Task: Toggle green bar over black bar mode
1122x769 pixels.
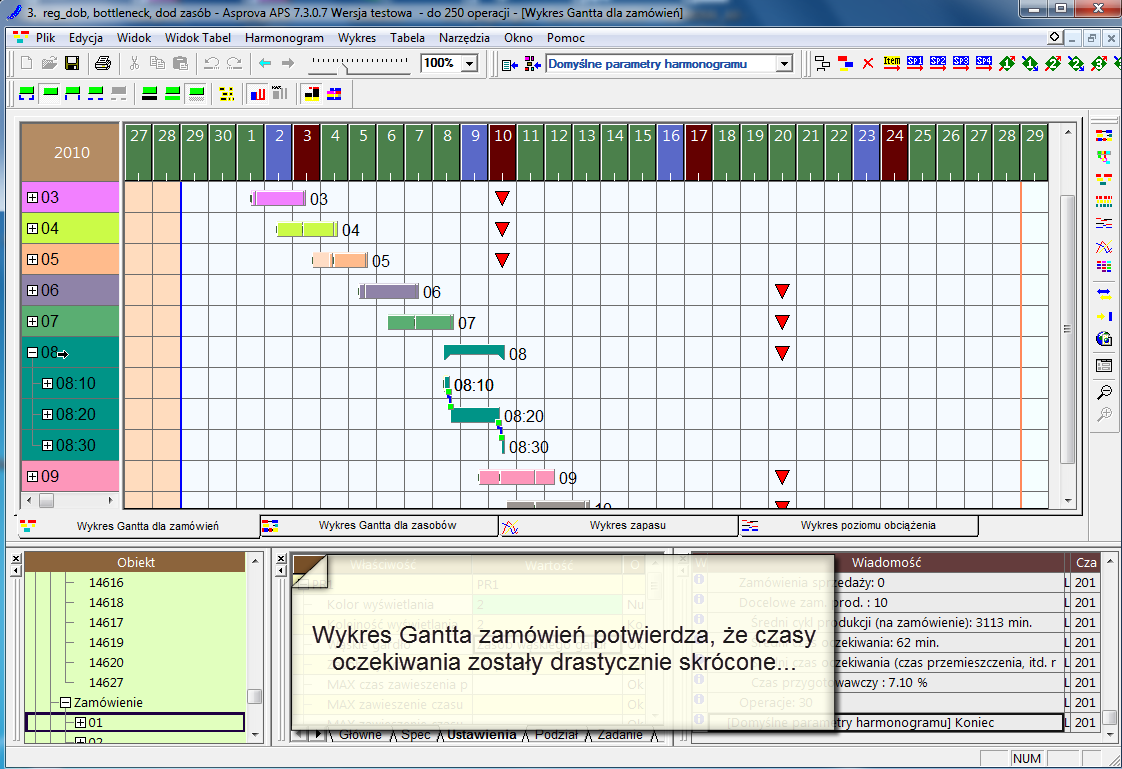Action: (x=150, y=94)
